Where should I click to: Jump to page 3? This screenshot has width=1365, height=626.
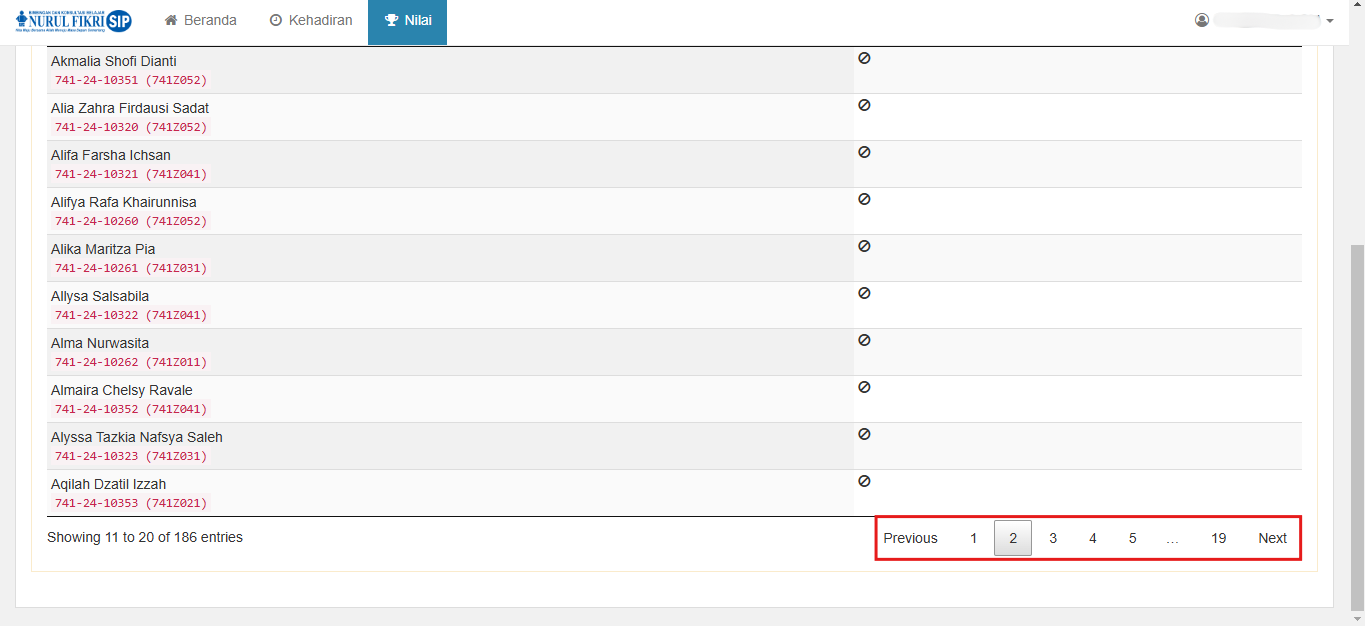[1053, 538]
